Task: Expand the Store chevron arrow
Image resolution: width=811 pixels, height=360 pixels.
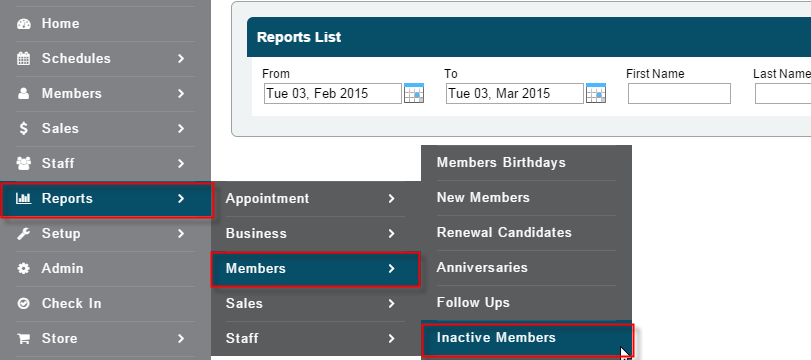Action: click(181, 338)
